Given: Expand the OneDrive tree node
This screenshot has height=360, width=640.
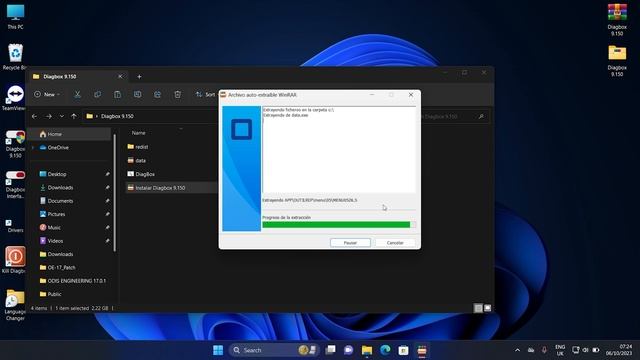Looking at the screenshot, I should pos(33,148).
